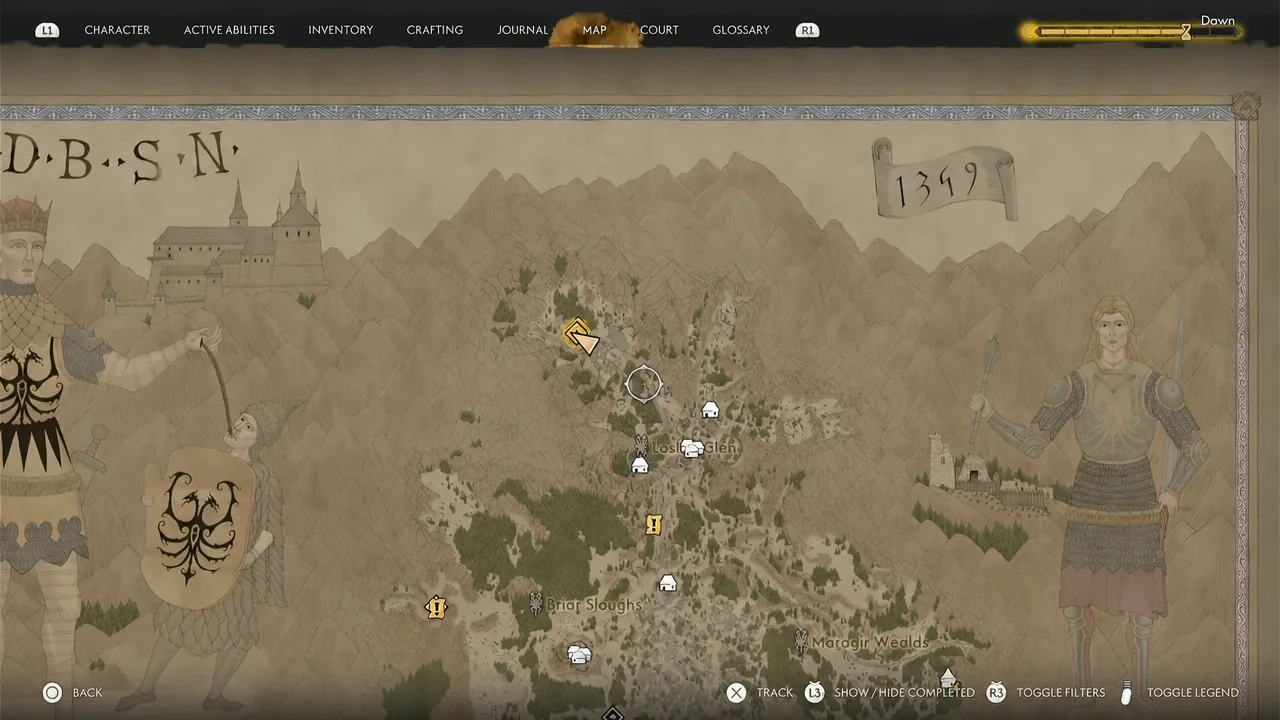This screenshot has width=1280, height=720.
Task: Click the hourglass icon on the time bar
Action: [1186, 32]
